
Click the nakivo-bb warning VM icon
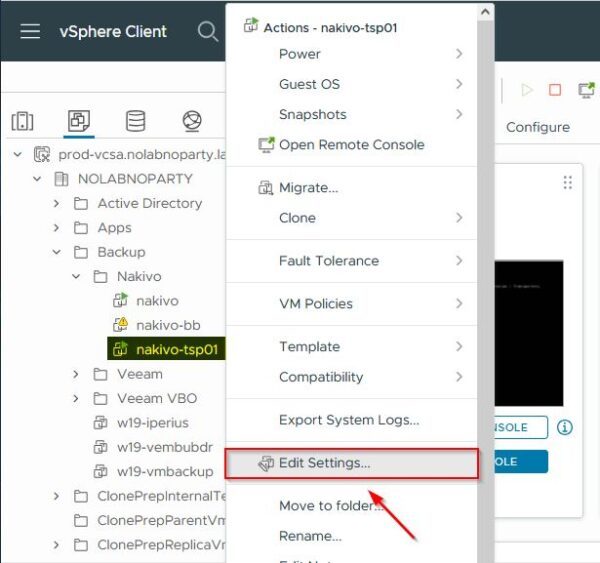coord(121,325)
